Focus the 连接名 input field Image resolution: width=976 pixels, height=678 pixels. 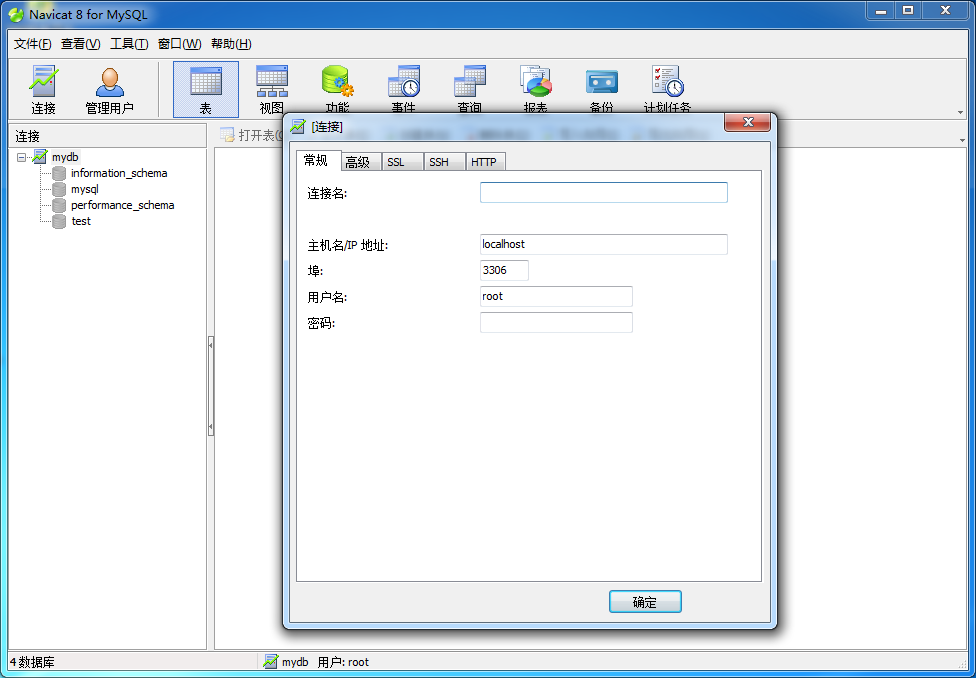[x=603, y=192]
